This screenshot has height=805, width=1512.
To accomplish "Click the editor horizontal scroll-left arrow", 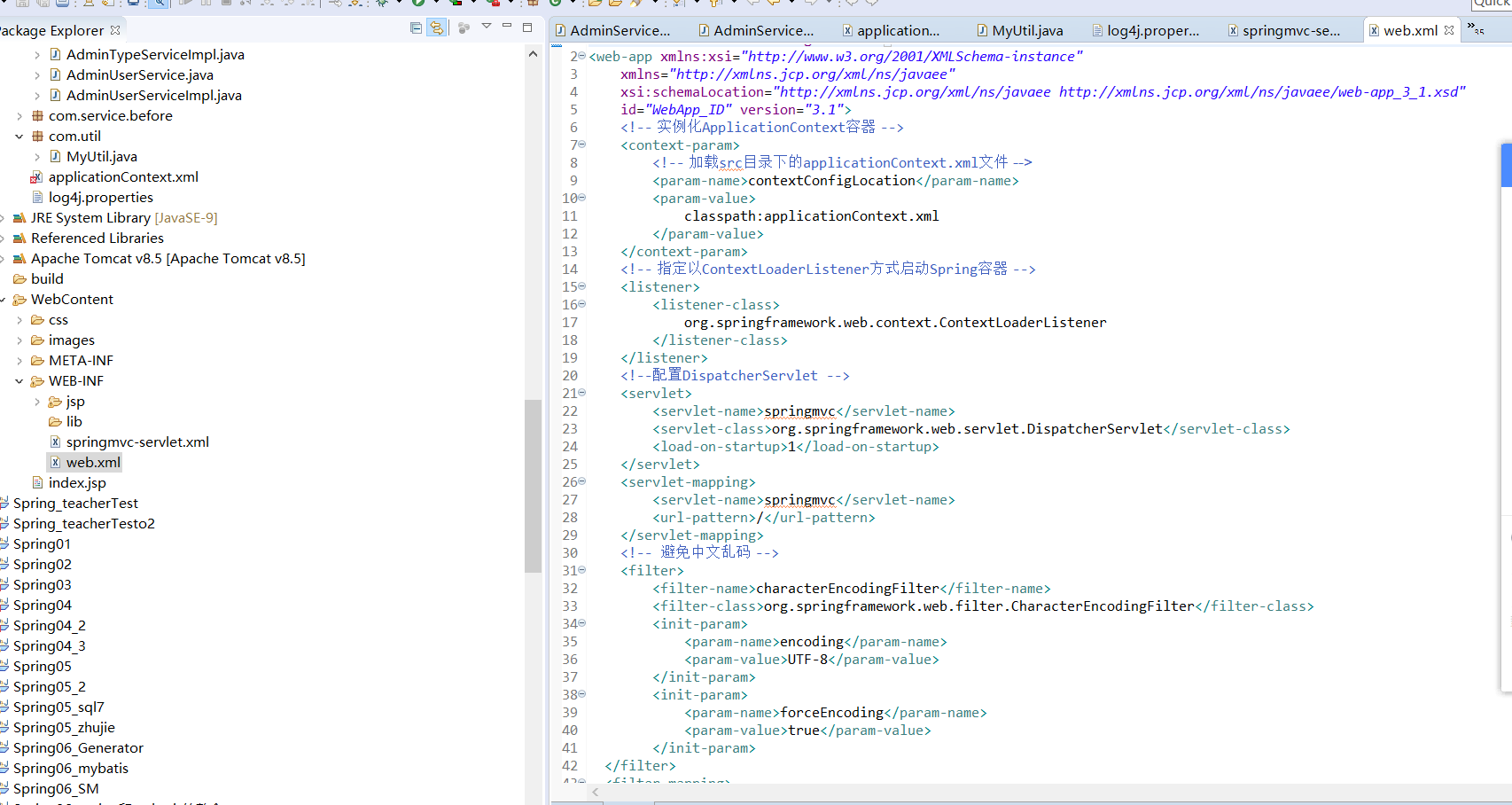I will pos(596,792).
